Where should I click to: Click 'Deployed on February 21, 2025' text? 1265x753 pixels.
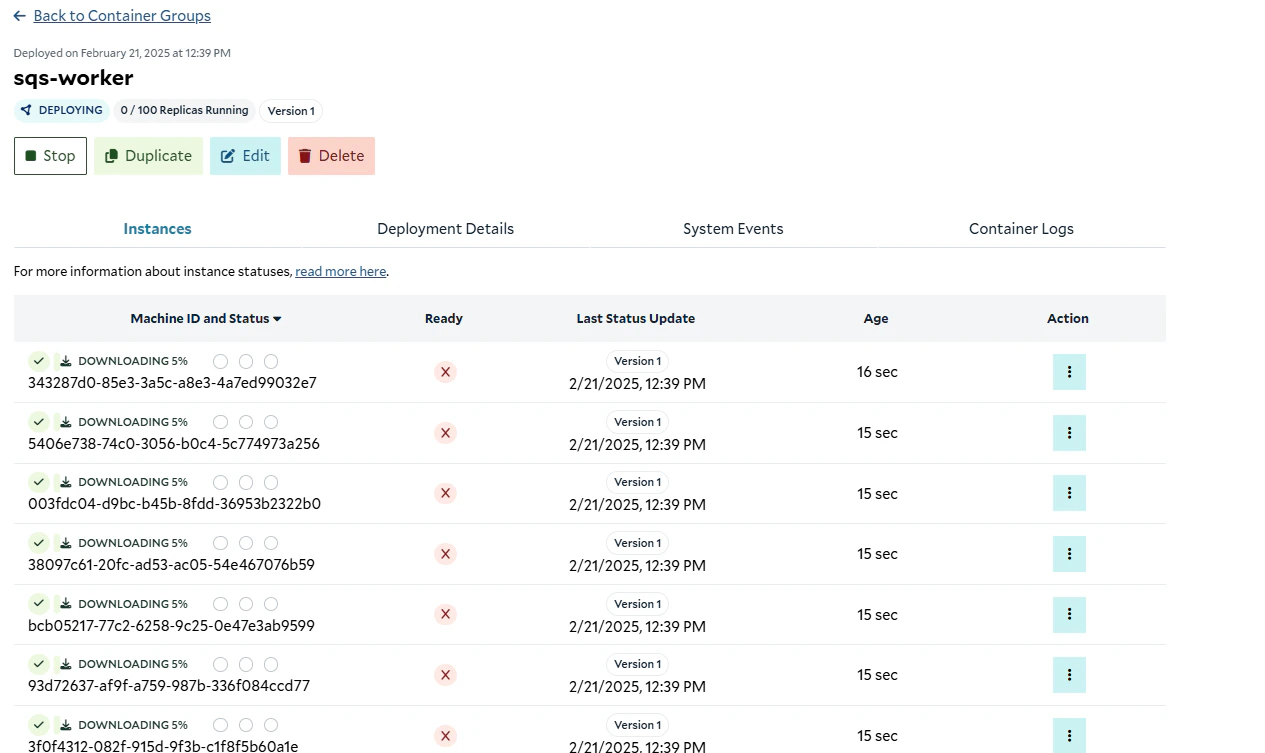[x=122, y=53]
